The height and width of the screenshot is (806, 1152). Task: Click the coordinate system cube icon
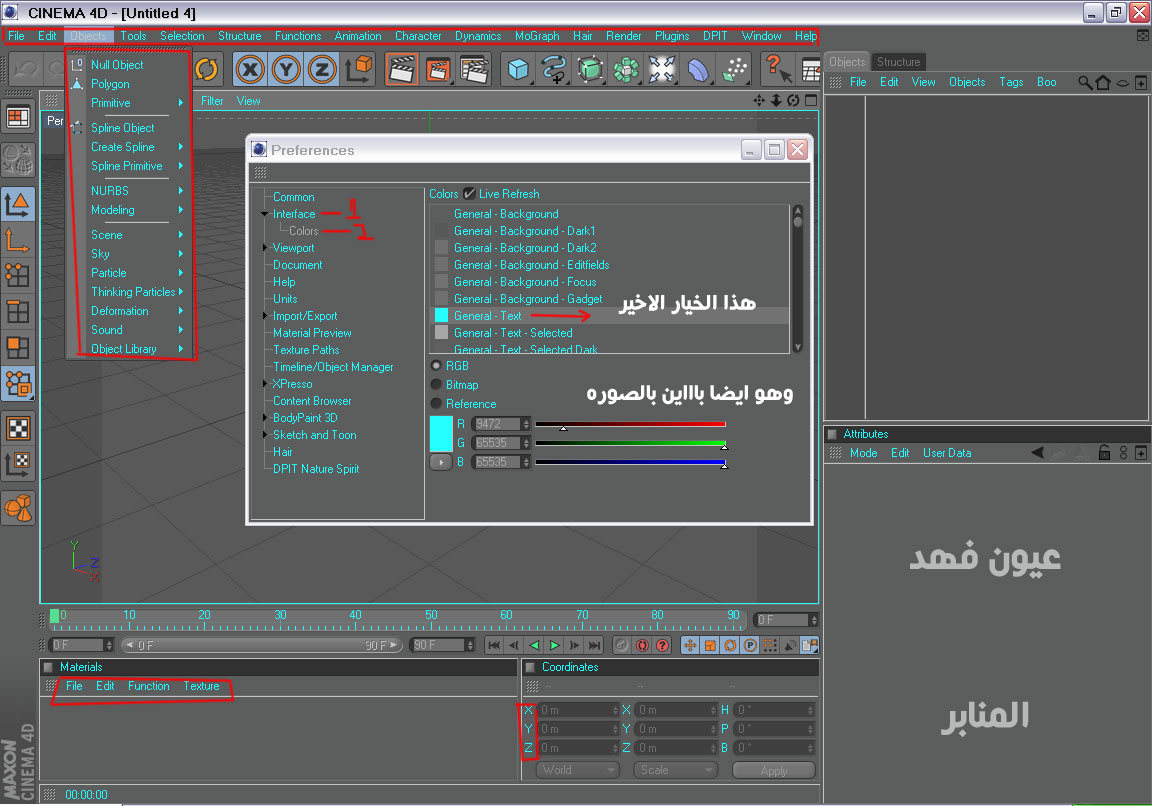(359, 70)
